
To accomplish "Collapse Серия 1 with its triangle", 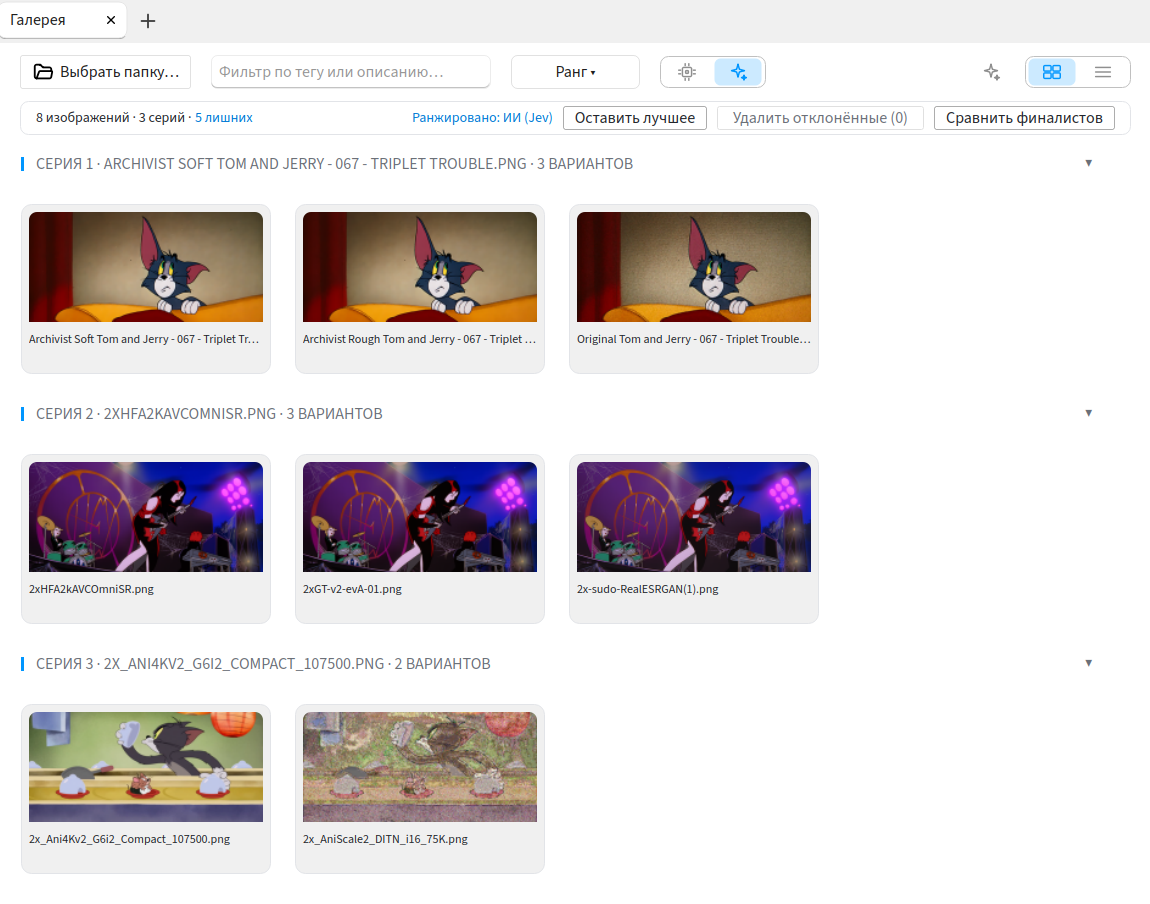I will 1088,163.
